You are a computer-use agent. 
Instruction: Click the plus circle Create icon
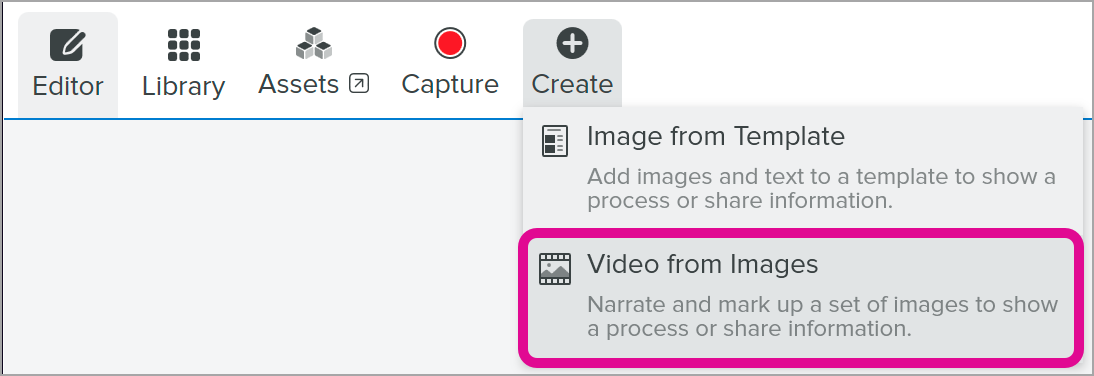point(572,44)
